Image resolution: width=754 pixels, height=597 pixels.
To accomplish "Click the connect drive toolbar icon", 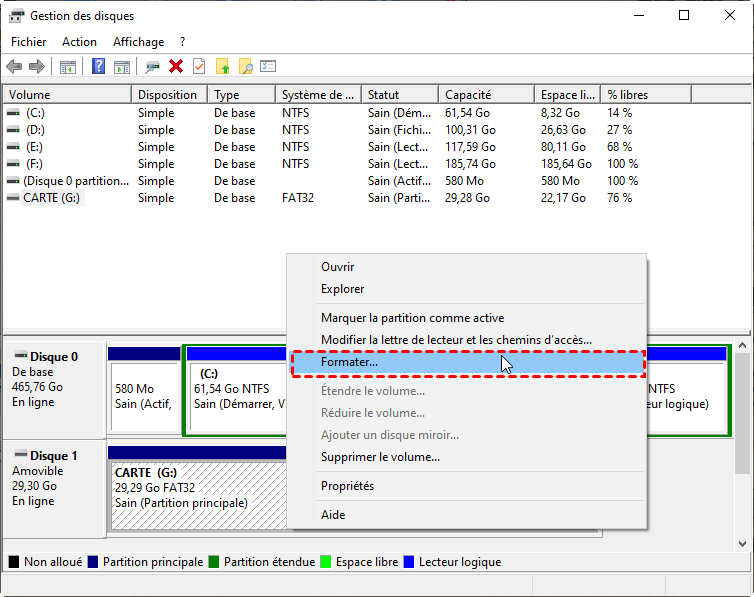I will coord(152,67).
